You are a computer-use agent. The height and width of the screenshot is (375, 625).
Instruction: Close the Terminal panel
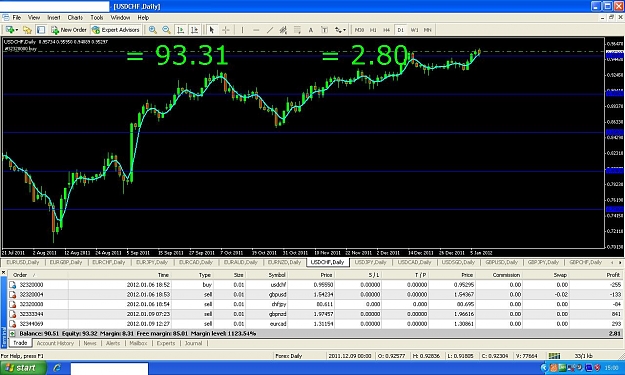coord(4,273)
